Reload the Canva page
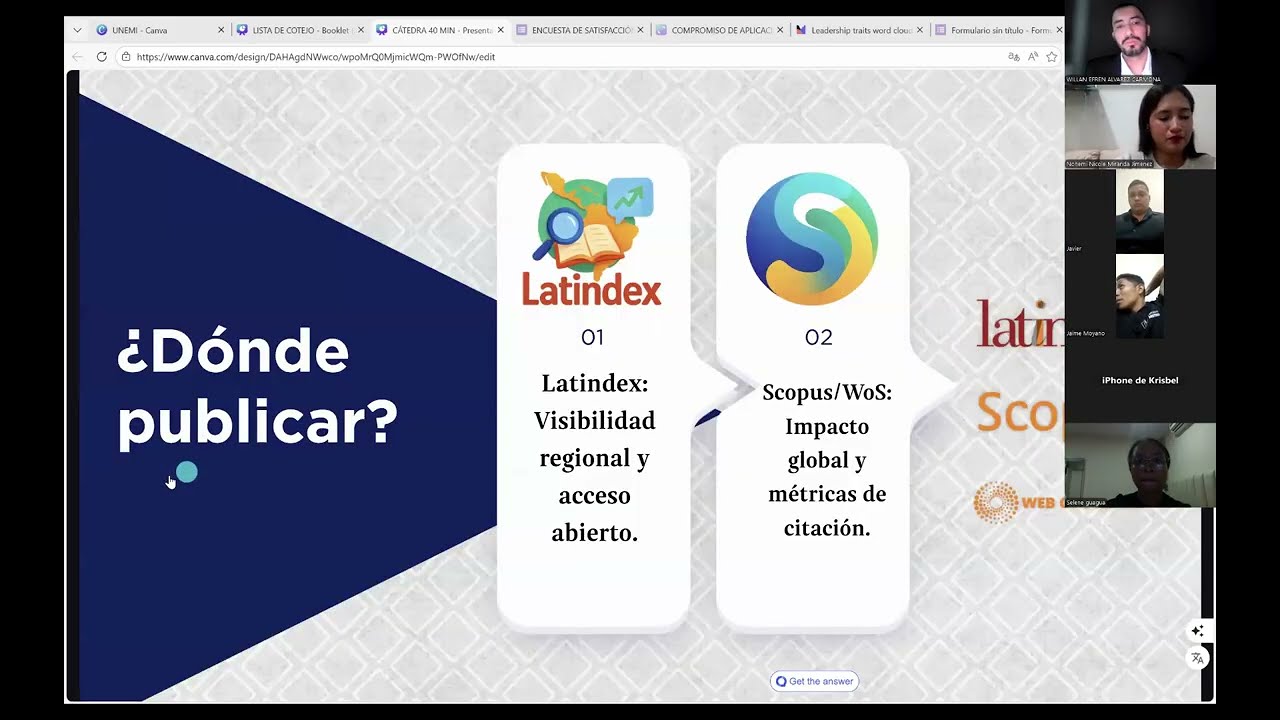1280x720 pixels. coord(101,57)
